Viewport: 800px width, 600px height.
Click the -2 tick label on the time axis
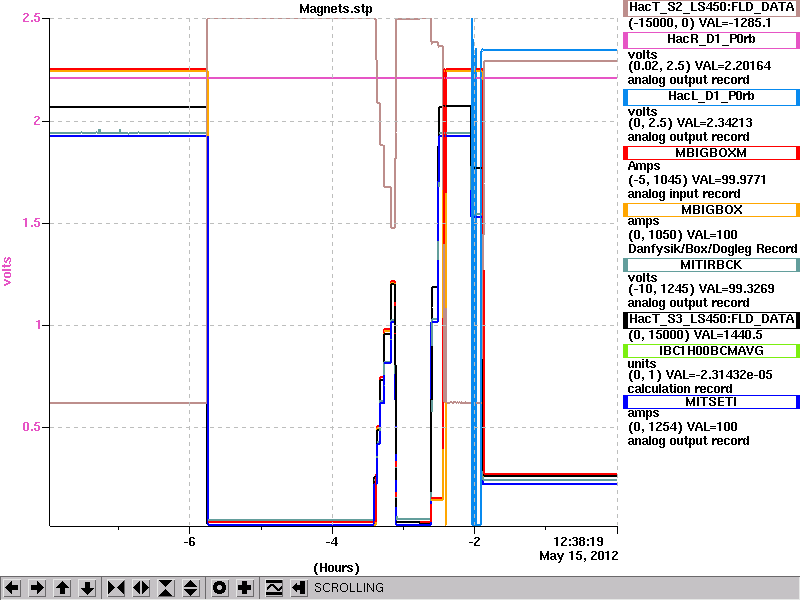[474, 542]
